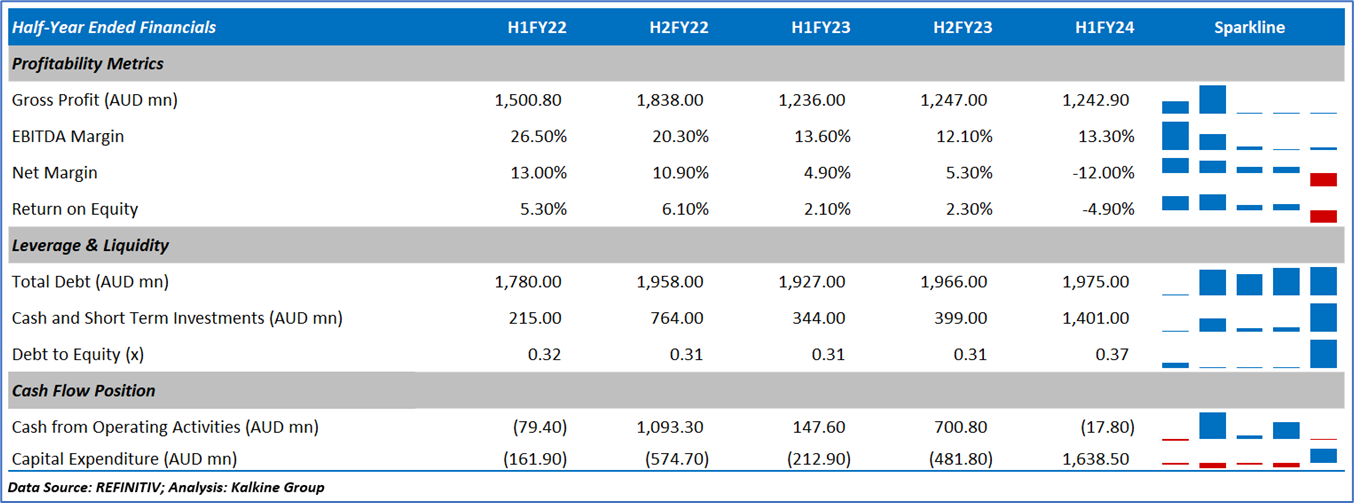This screenshot has width=1354, height=503.
Task: Click the Debt to Equity sparkline
Action: [1249, 354]
